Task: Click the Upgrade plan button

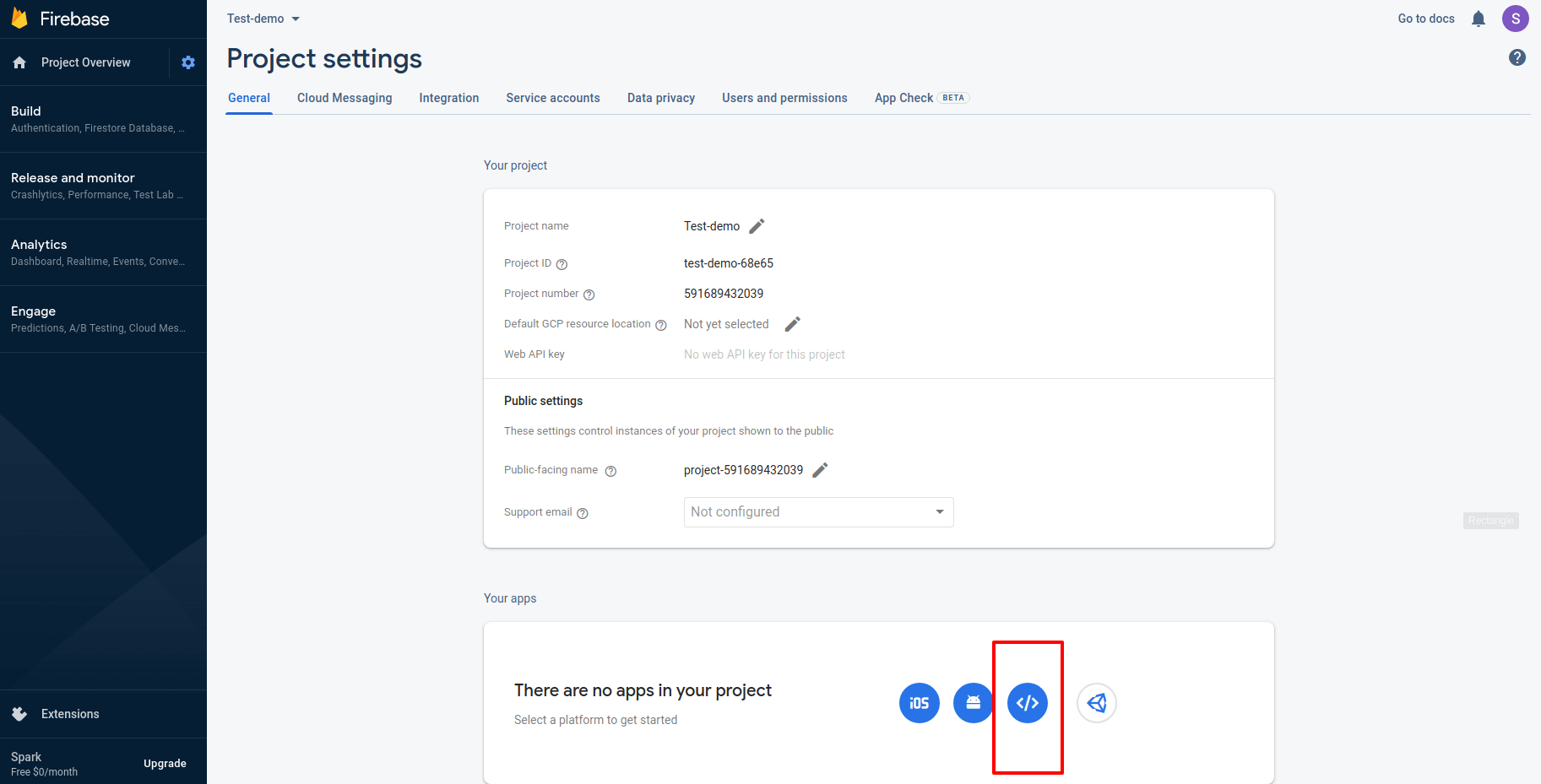Action: click(x=165, y=764)
